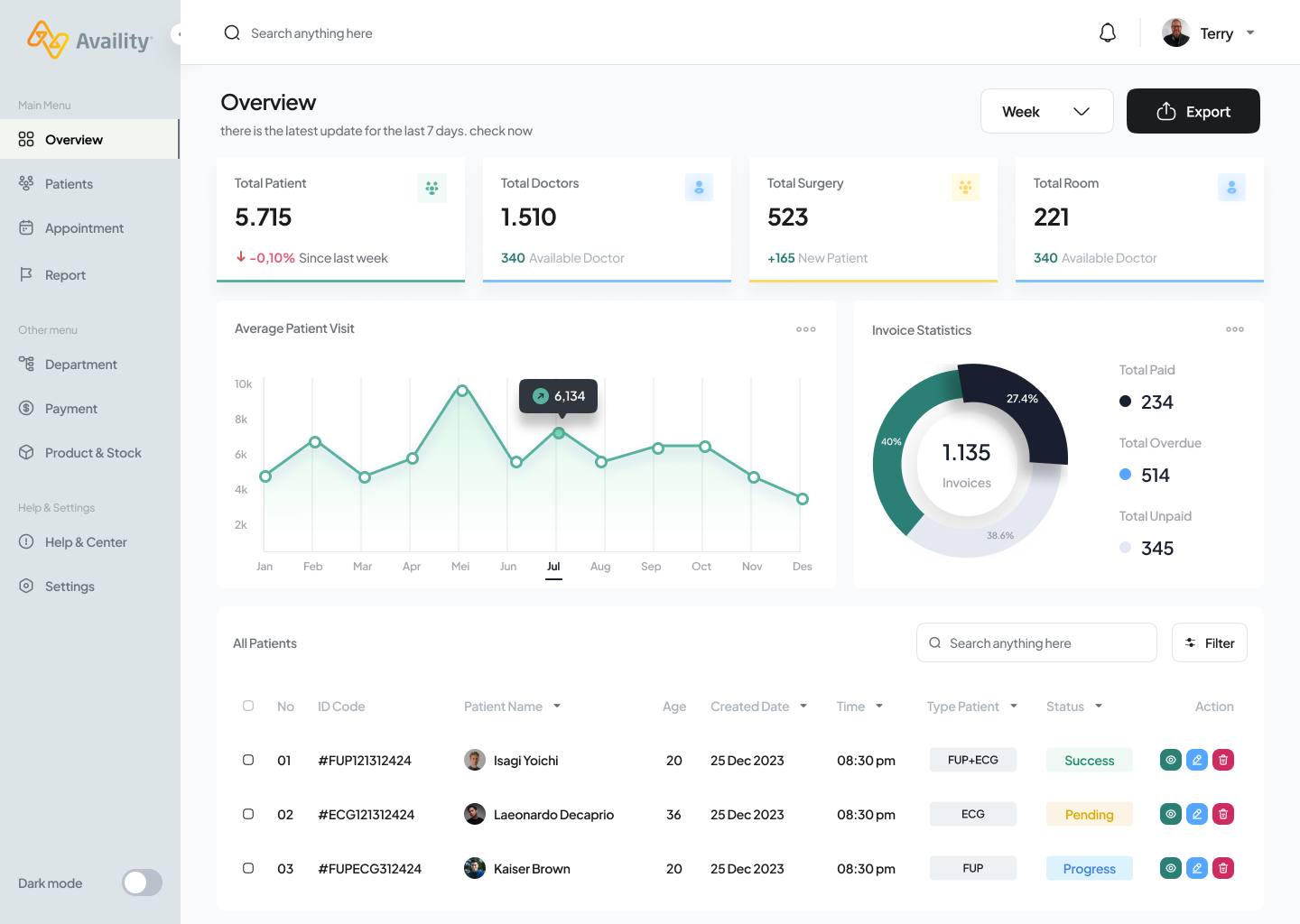This screenshot has height=924, width=1300.
Task: Click the notification bell icon
Action: (1108, 33)
